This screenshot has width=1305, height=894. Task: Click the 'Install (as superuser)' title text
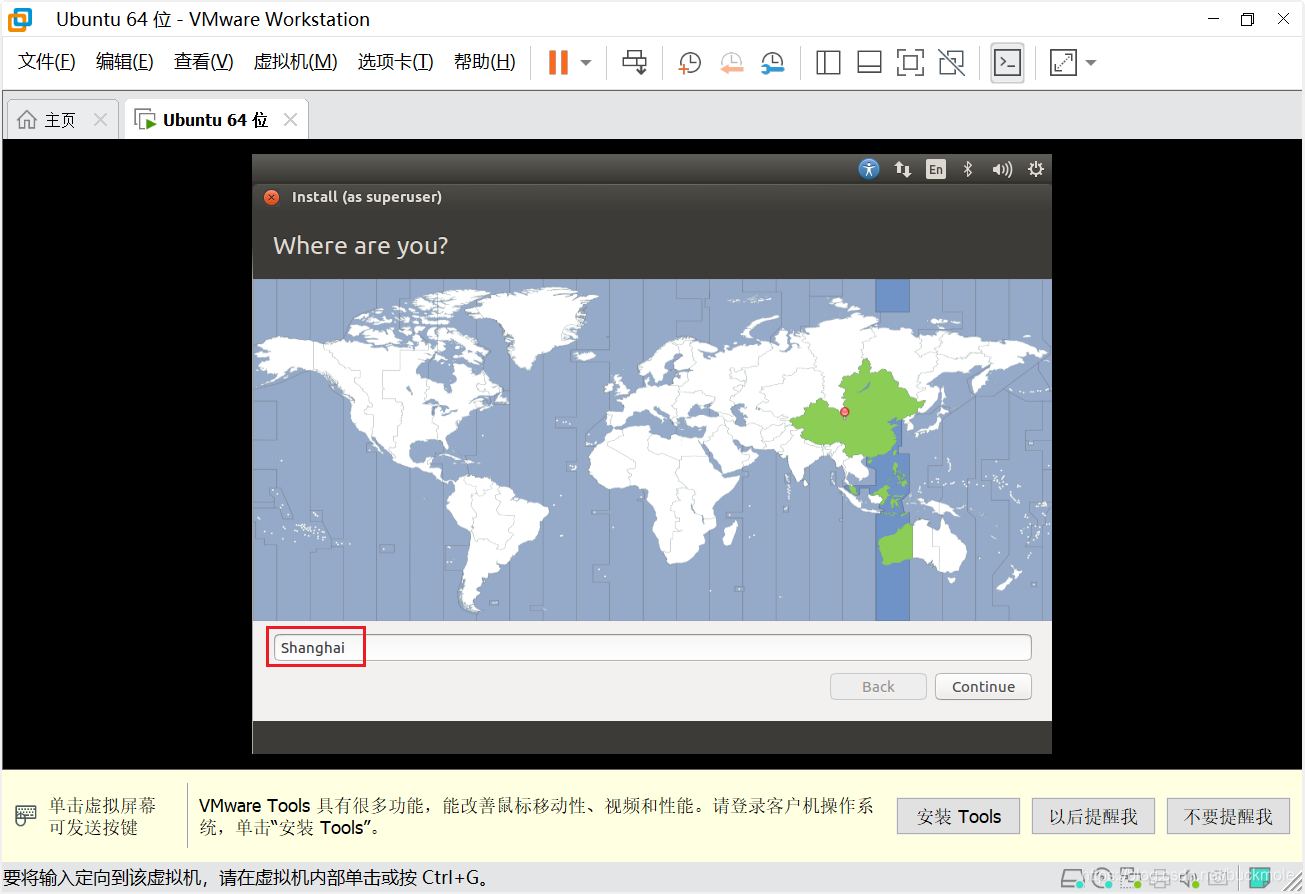367,197
